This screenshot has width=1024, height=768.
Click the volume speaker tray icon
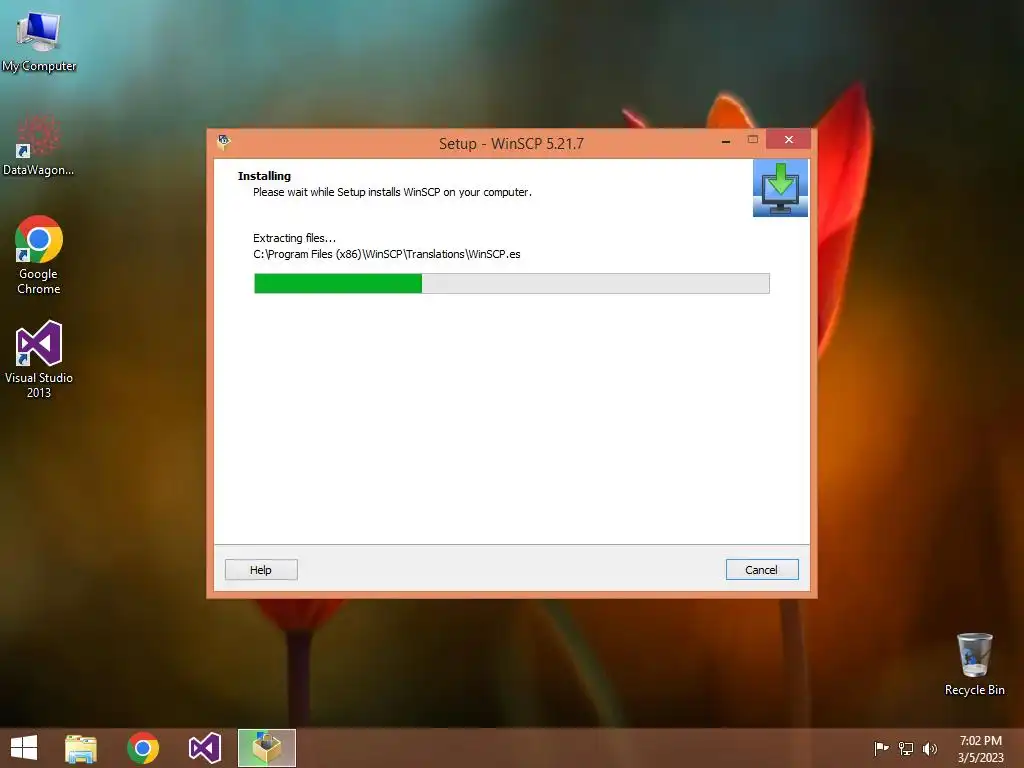pyautogui.click(x=929, y=748)
